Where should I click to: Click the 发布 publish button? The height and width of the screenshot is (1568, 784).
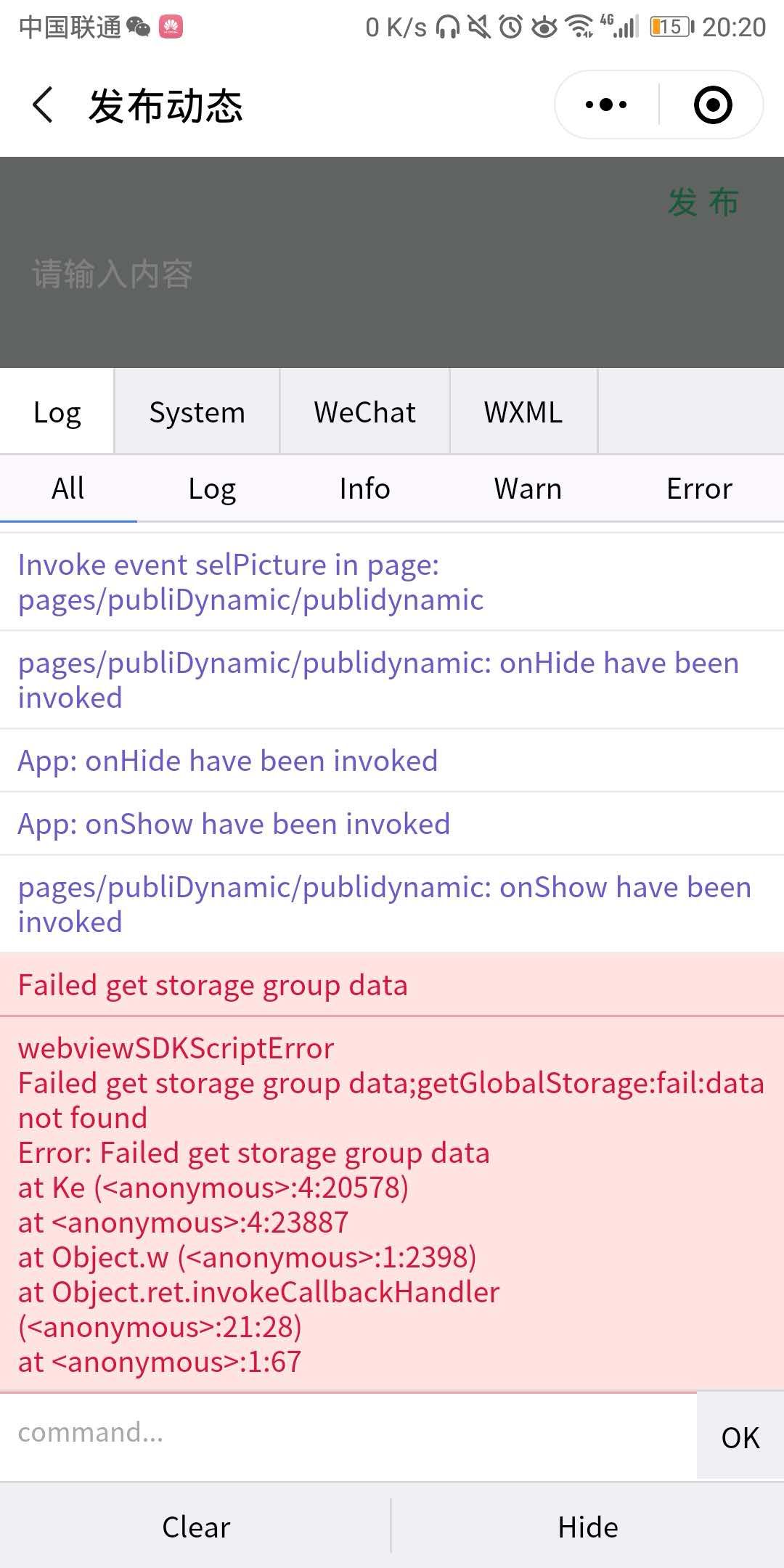[x=703, y=202]
